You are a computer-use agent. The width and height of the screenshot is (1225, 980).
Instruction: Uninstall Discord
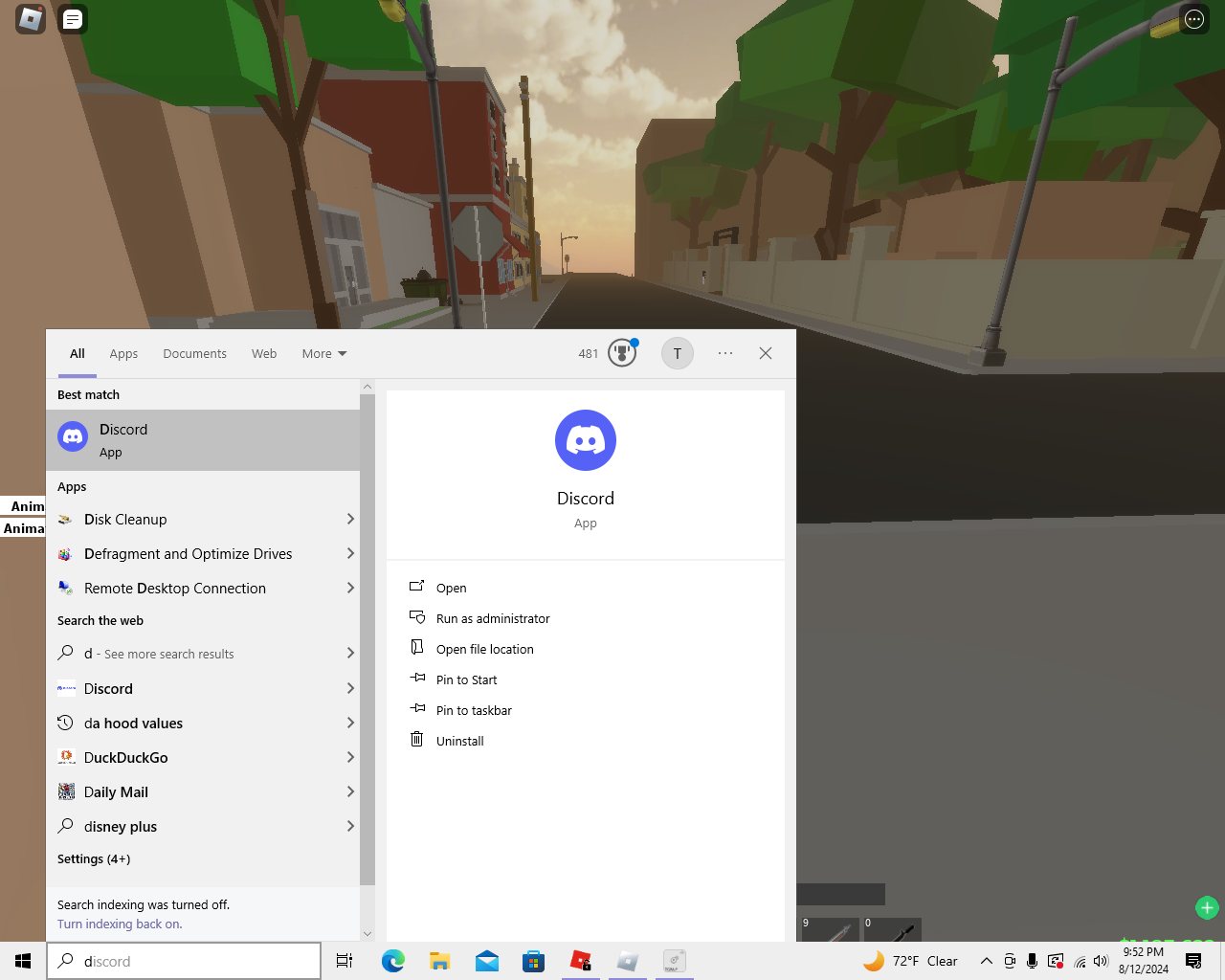pyautogui.click(x=459, y=741)
